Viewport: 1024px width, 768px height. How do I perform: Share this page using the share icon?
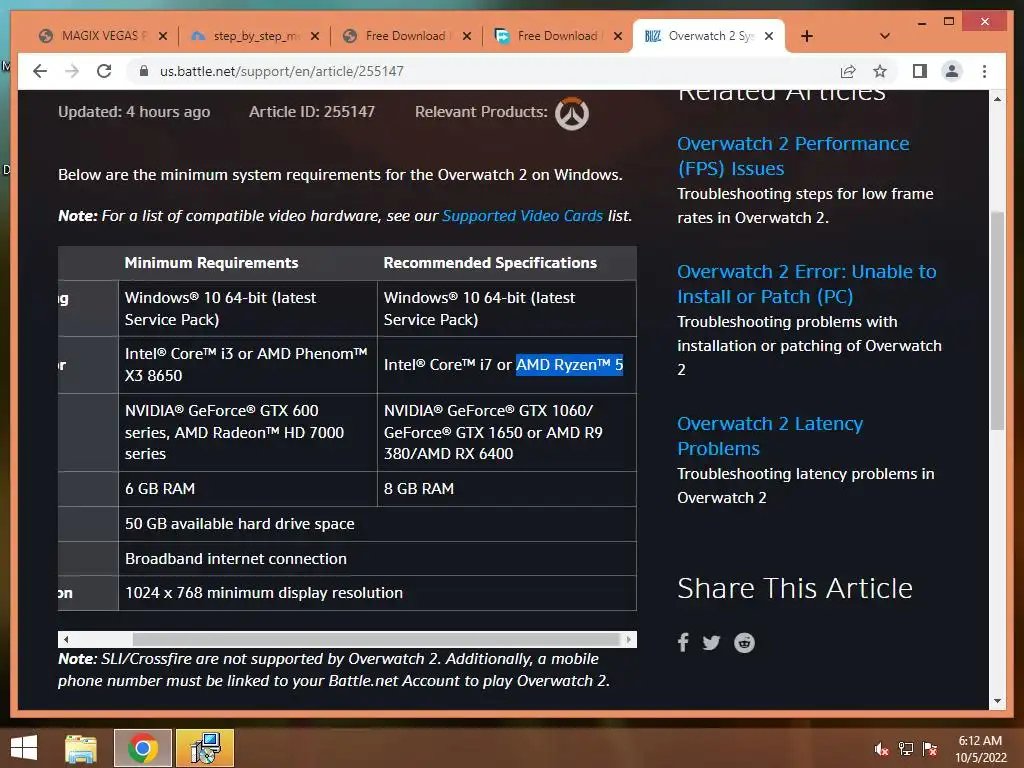point(848,71)
